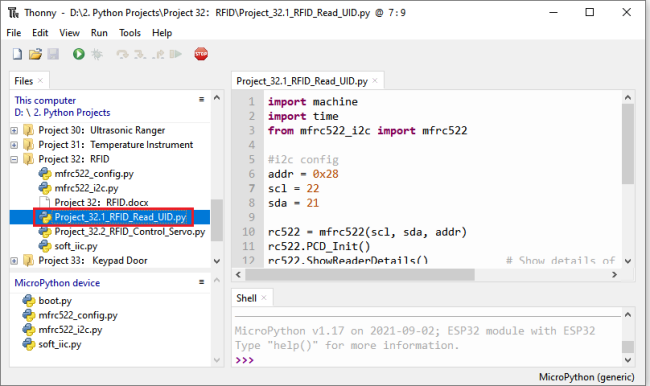Click the file tree scroll down arrow
This screenshot has width=650, height=386.
(216, 261)
